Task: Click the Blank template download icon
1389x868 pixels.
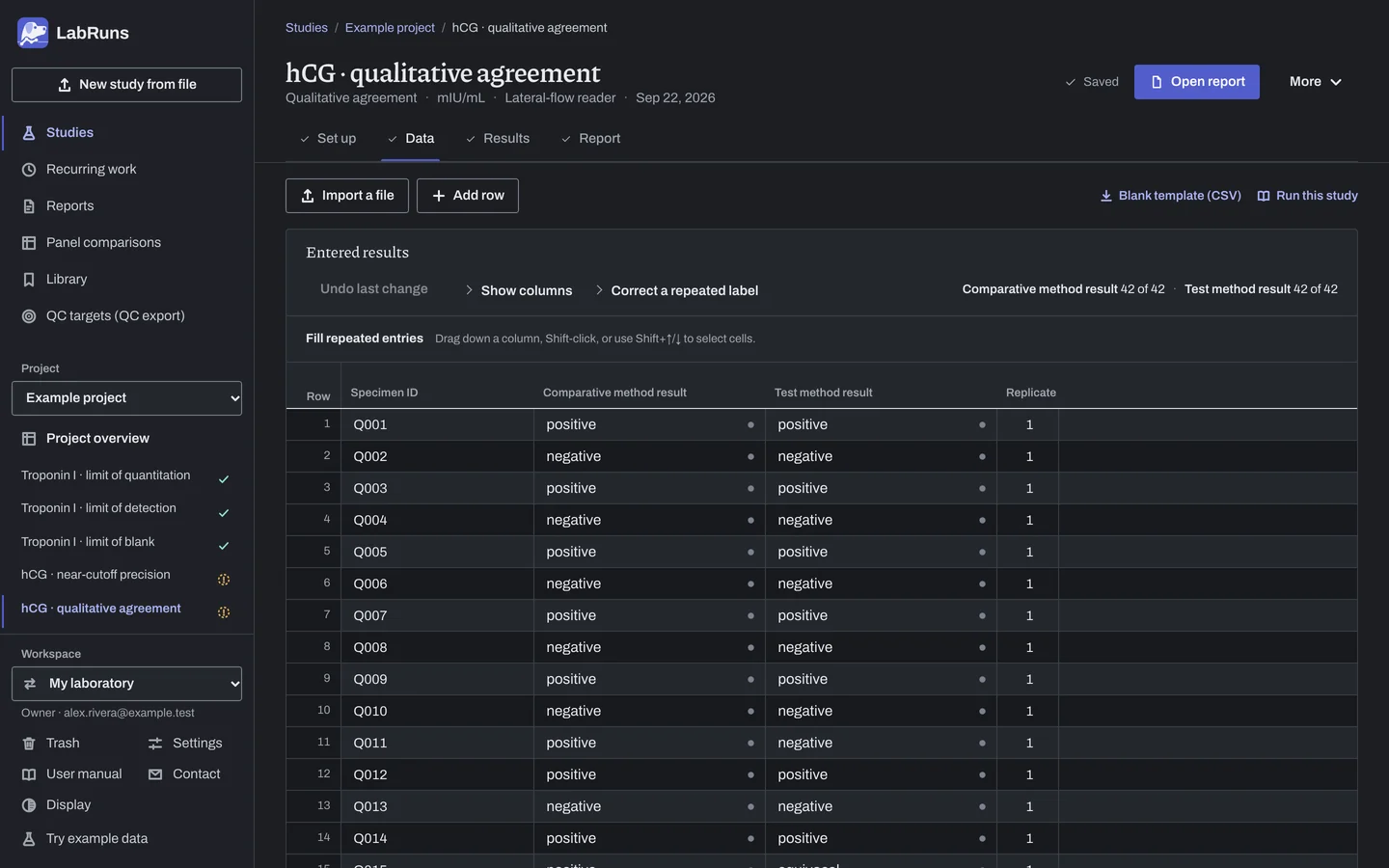Action: click(1106, 196)
